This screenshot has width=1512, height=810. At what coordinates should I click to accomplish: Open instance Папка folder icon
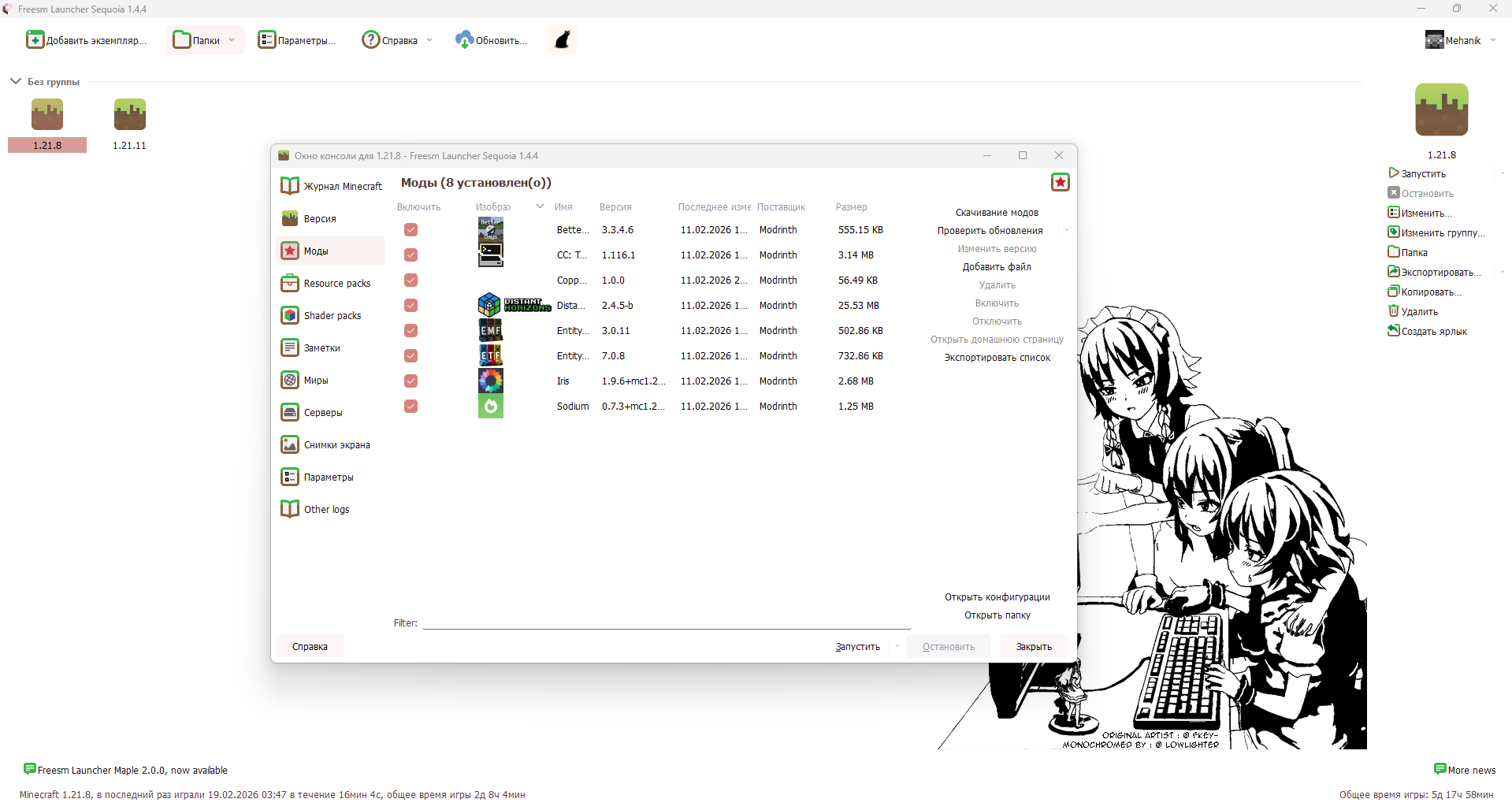pyautogui.click(x=1394, y=252)
